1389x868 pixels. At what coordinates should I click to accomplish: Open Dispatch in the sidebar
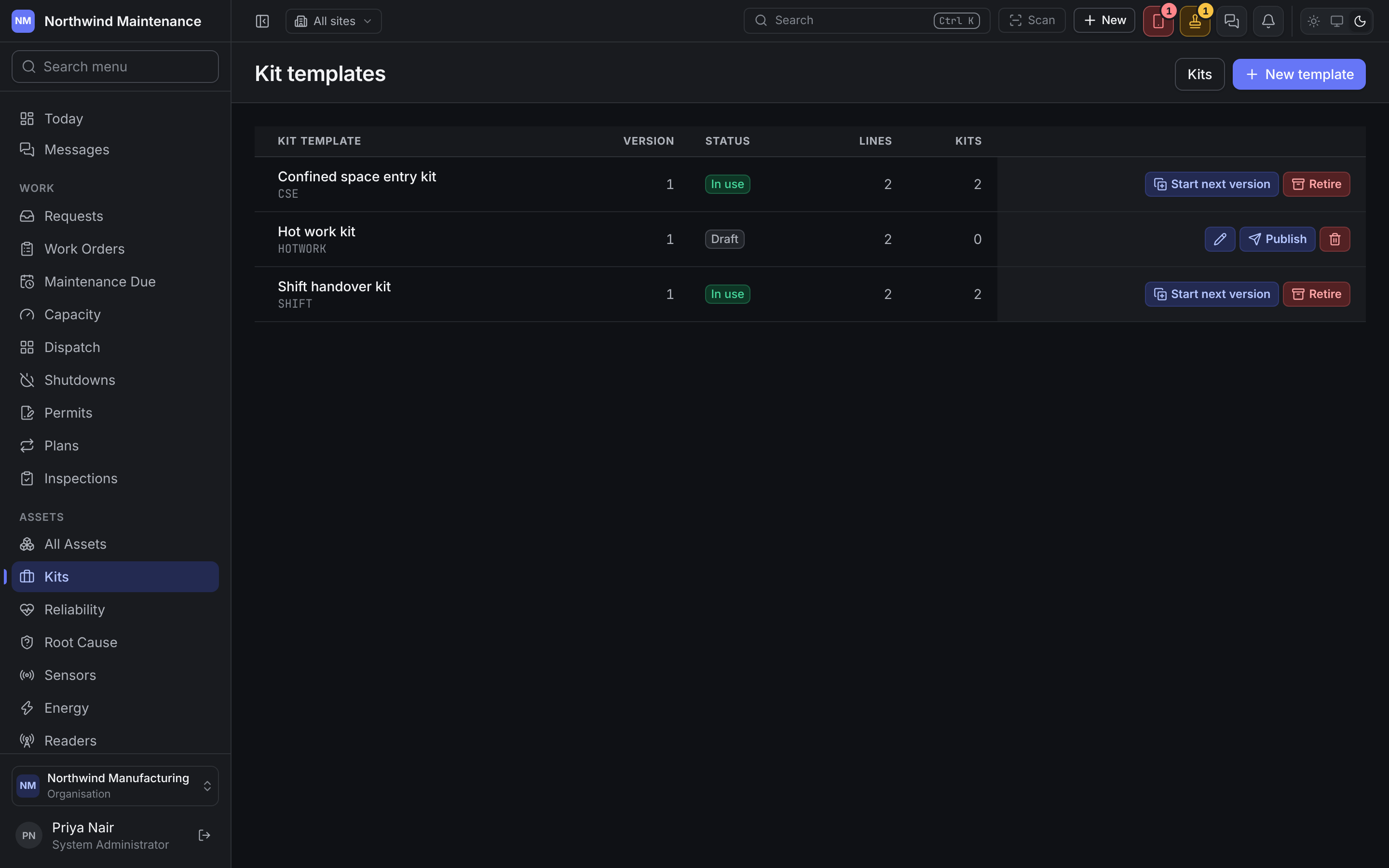(115, 347)
